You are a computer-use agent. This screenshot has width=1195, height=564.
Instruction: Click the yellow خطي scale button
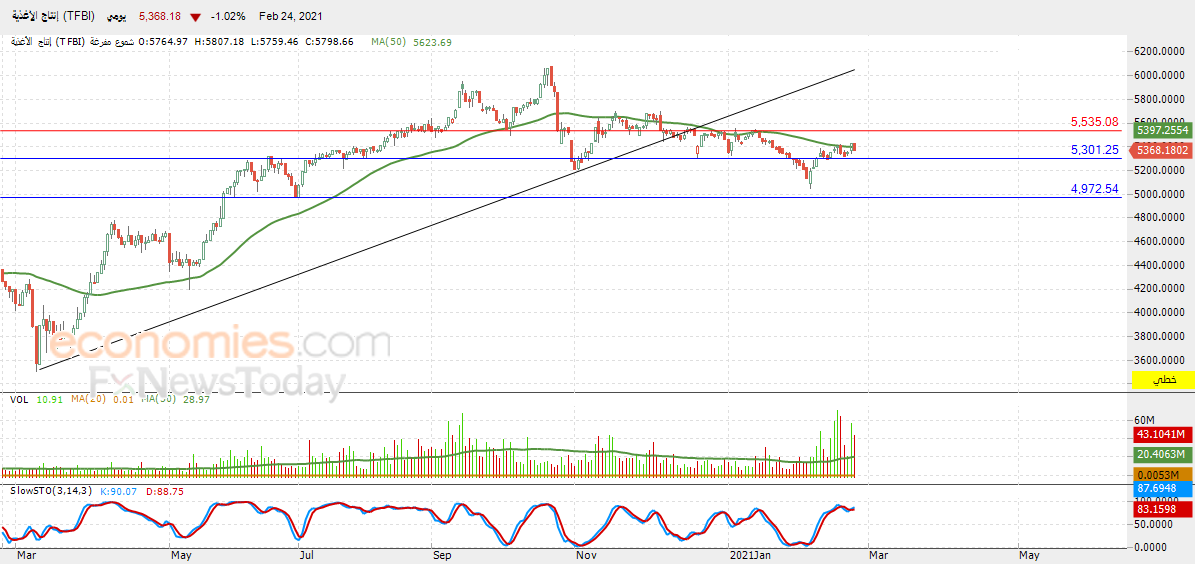click(1164, 380)
